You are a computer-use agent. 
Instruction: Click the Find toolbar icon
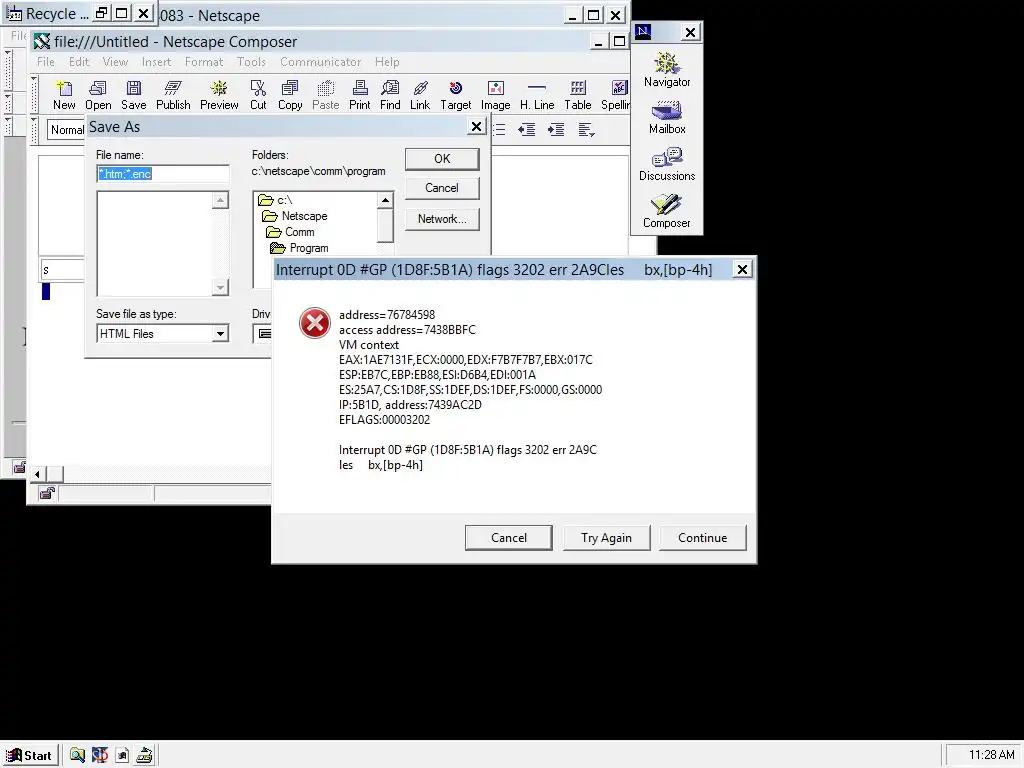390,95
